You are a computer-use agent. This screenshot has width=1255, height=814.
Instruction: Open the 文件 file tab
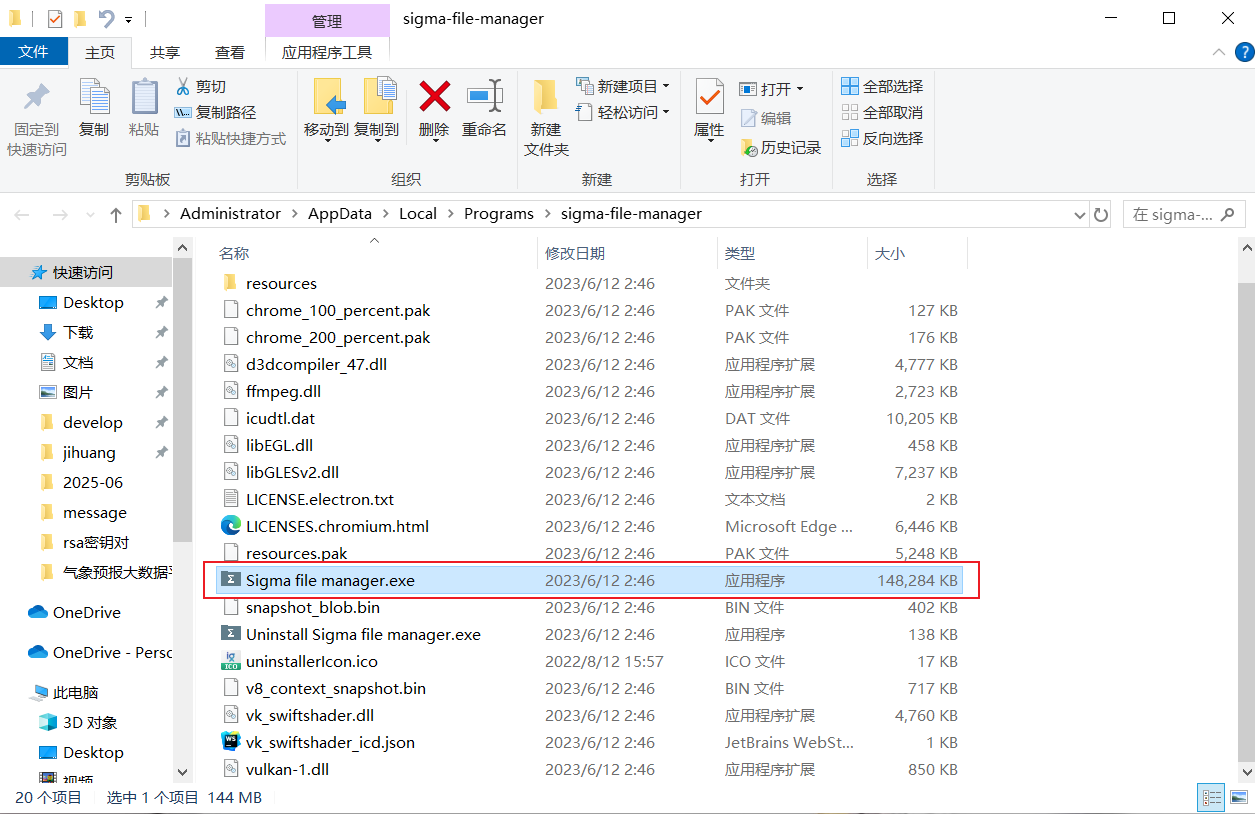34,52
